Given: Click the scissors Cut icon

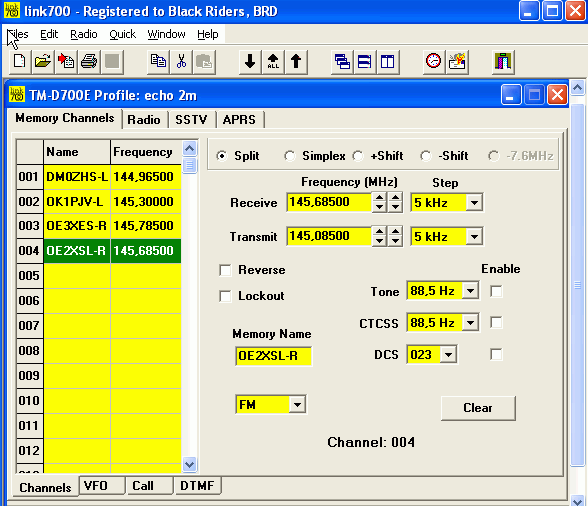Looking at the screenshot, I should pyautogui.click(x=181, y=62).
